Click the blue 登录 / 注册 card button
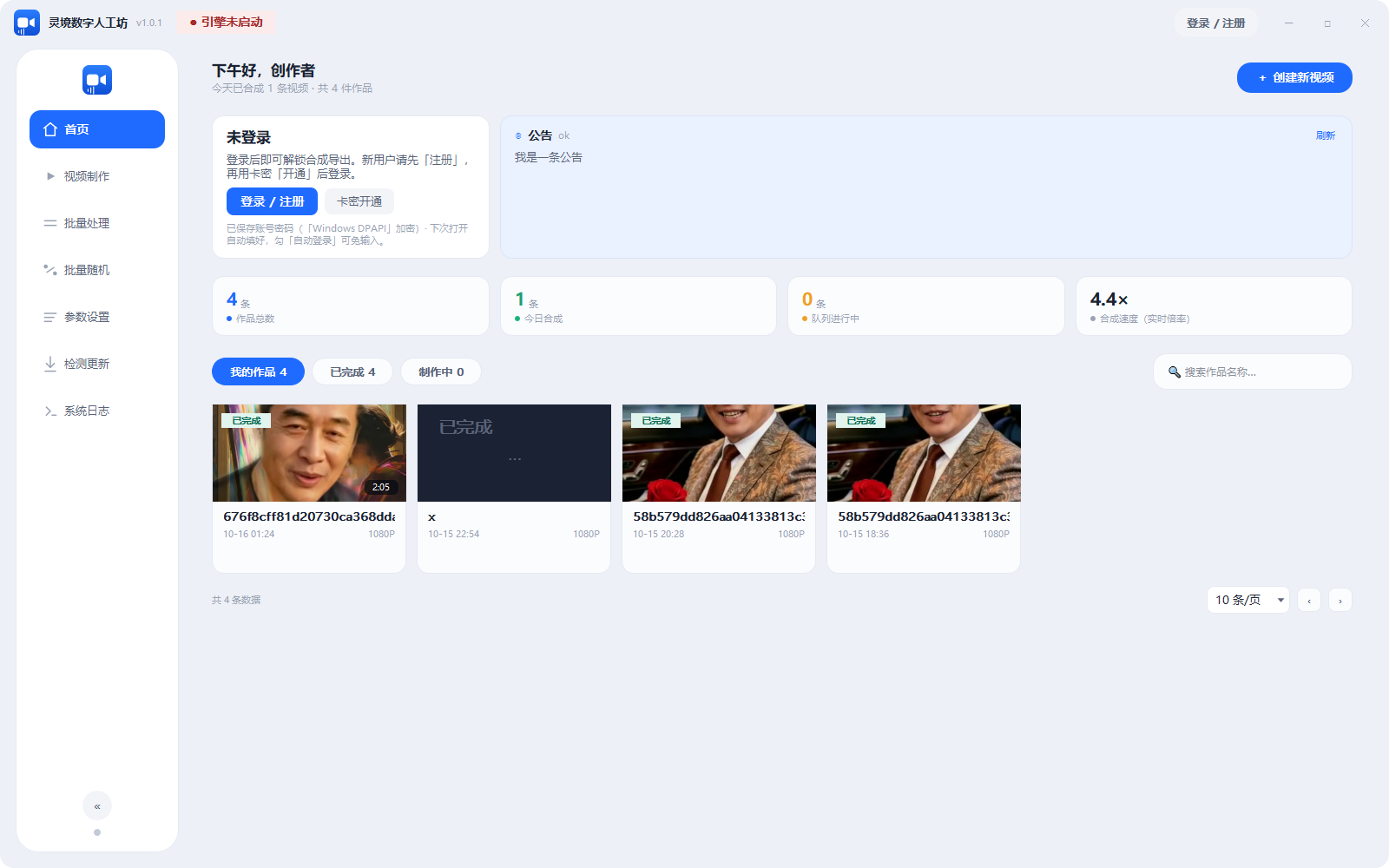Screen dimensions: 1389x868 [272, 201]
